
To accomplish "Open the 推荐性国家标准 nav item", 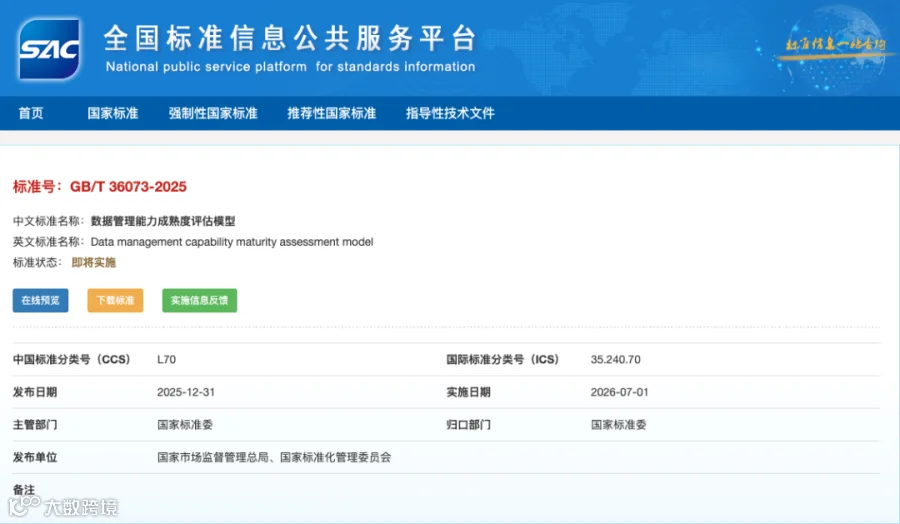I will tap(332, 113).
